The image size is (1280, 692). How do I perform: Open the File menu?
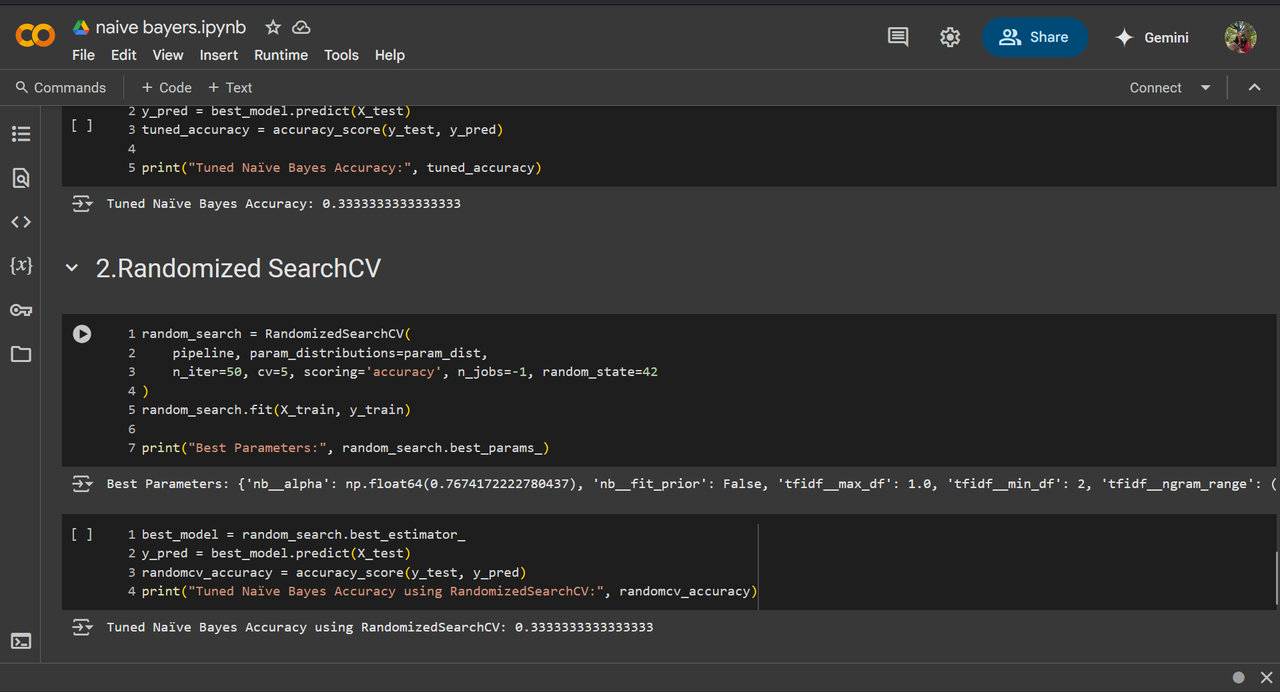pos(83,55)
